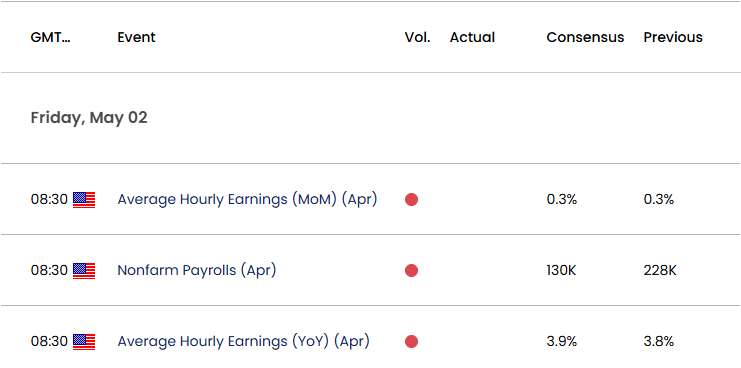
Task: Click the 3.9% consensus for YoY earnings
Action: pos(562,342)
